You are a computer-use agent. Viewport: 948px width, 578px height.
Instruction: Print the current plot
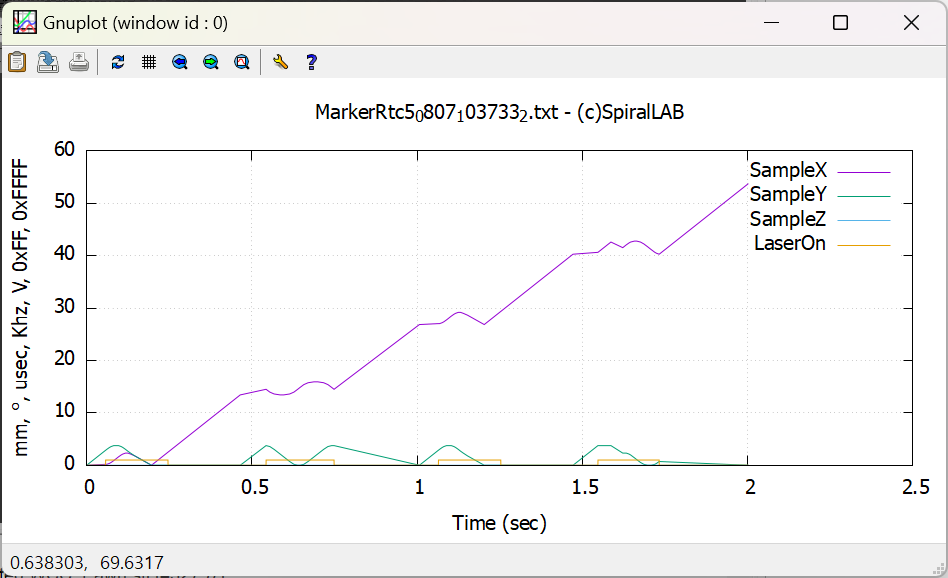(x=79, y=62)
